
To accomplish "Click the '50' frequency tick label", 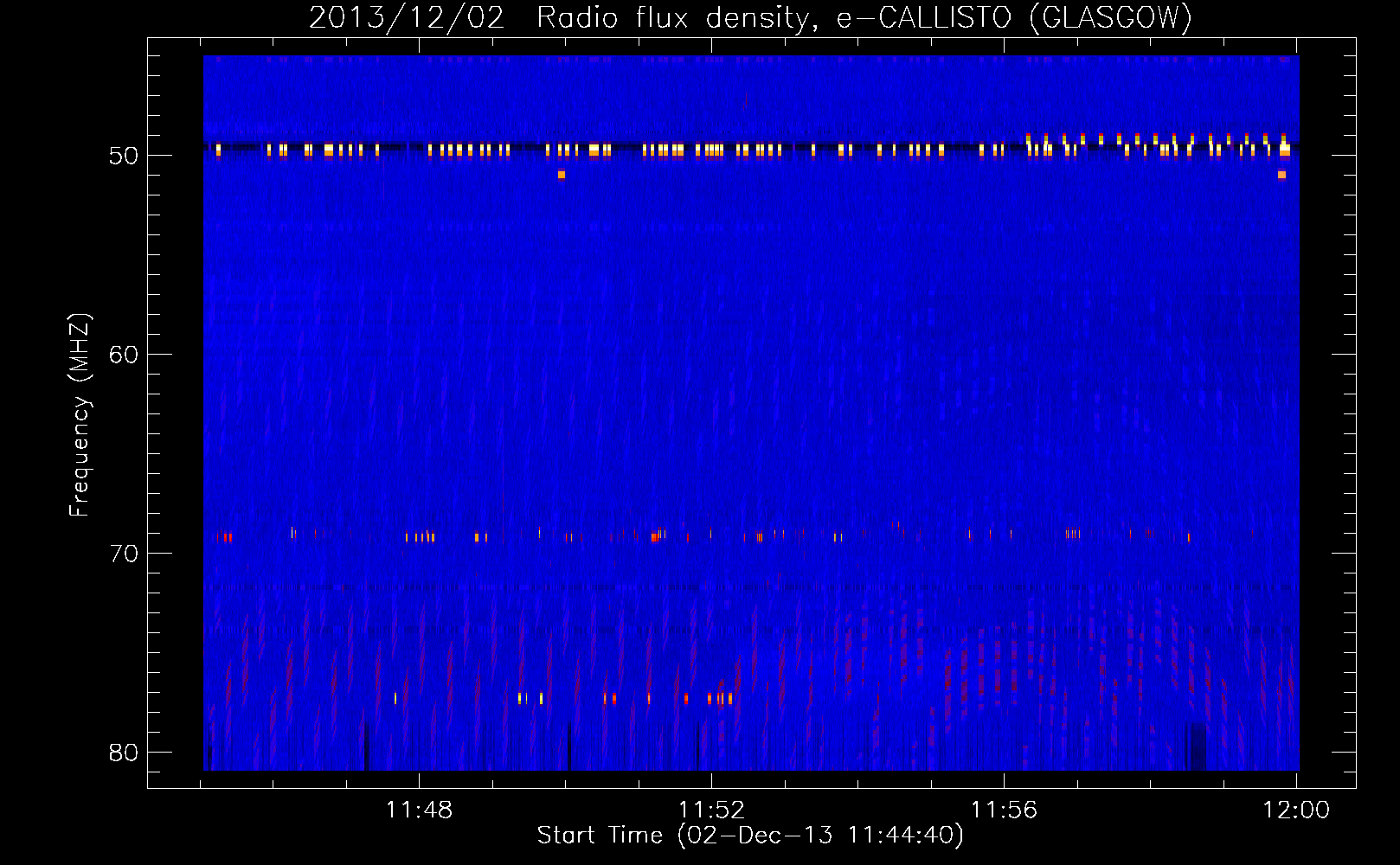I will [x=124, y=156].
